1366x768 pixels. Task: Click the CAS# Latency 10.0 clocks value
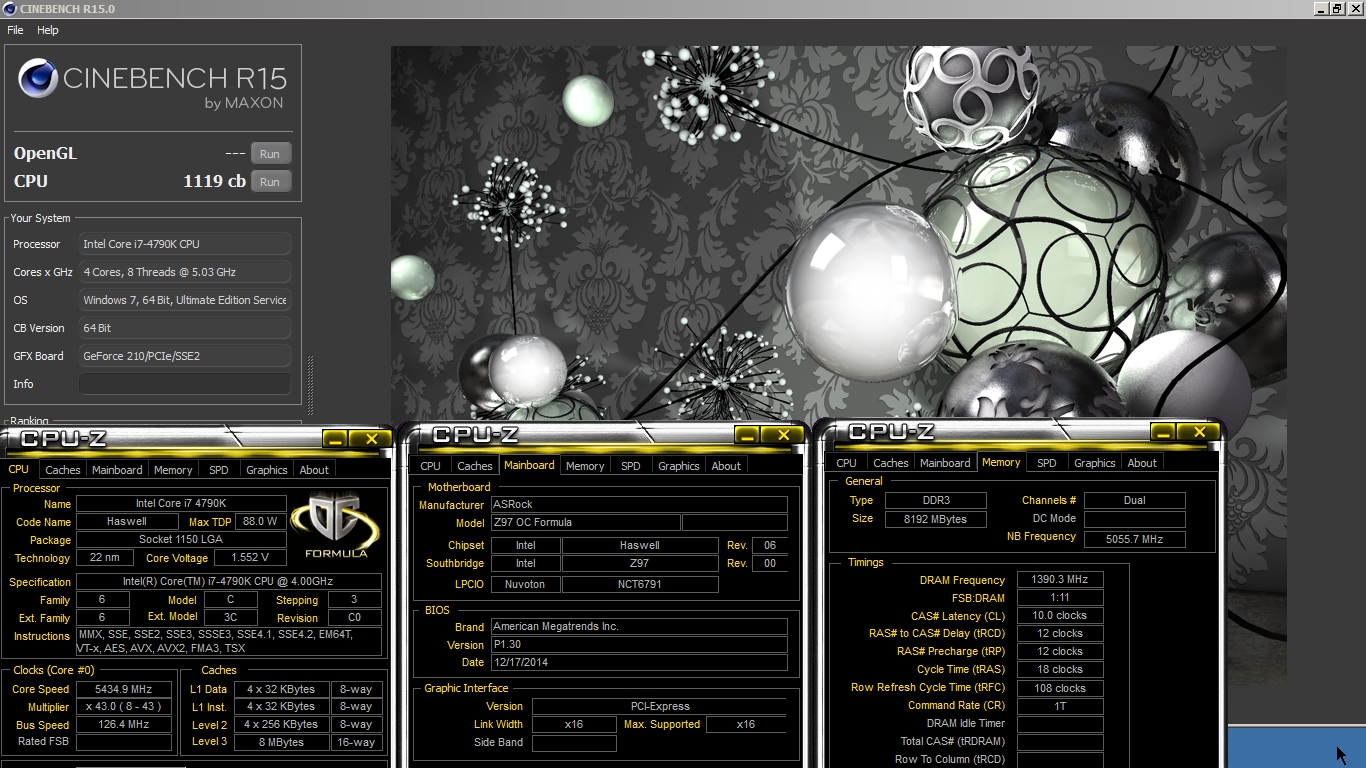[1060, 616]
